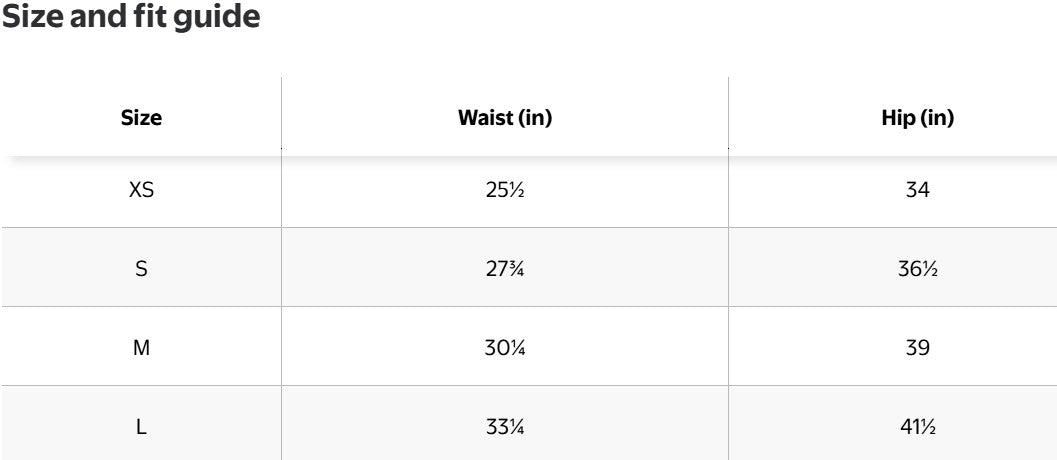
Task: Select the Hip (in) column header
Action: pyautogui.click(x=917, y=118)
